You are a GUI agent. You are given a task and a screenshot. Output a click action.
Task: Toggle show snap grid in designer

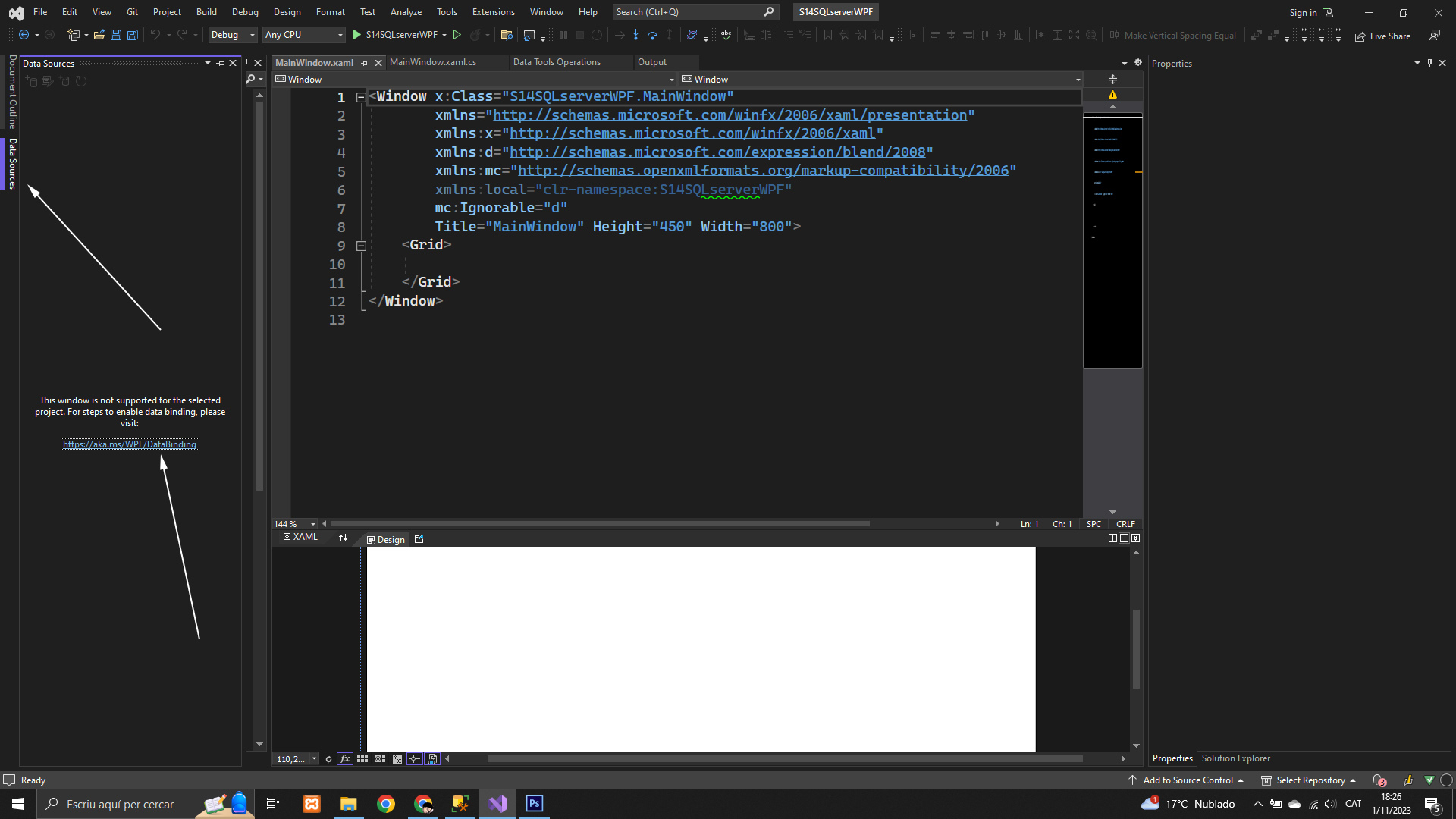coord(362,758)
